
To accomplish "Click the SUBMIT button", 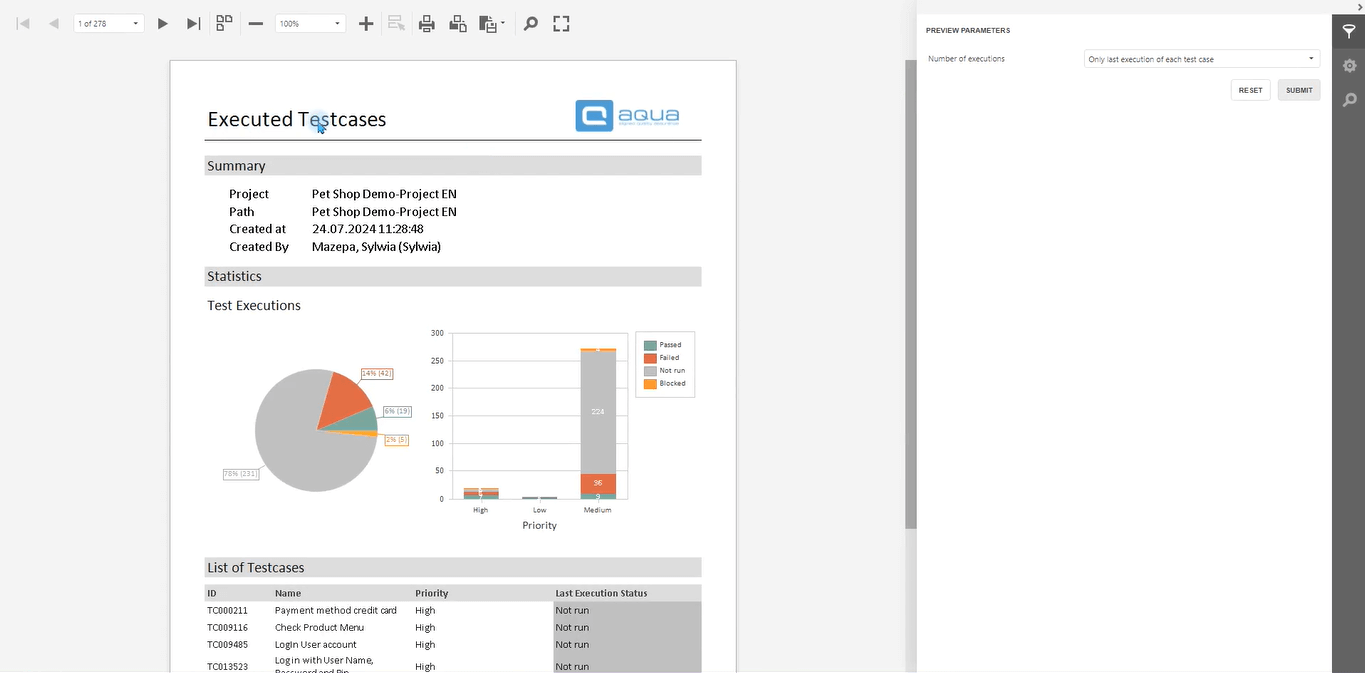I will click(x=1299, y=90).
